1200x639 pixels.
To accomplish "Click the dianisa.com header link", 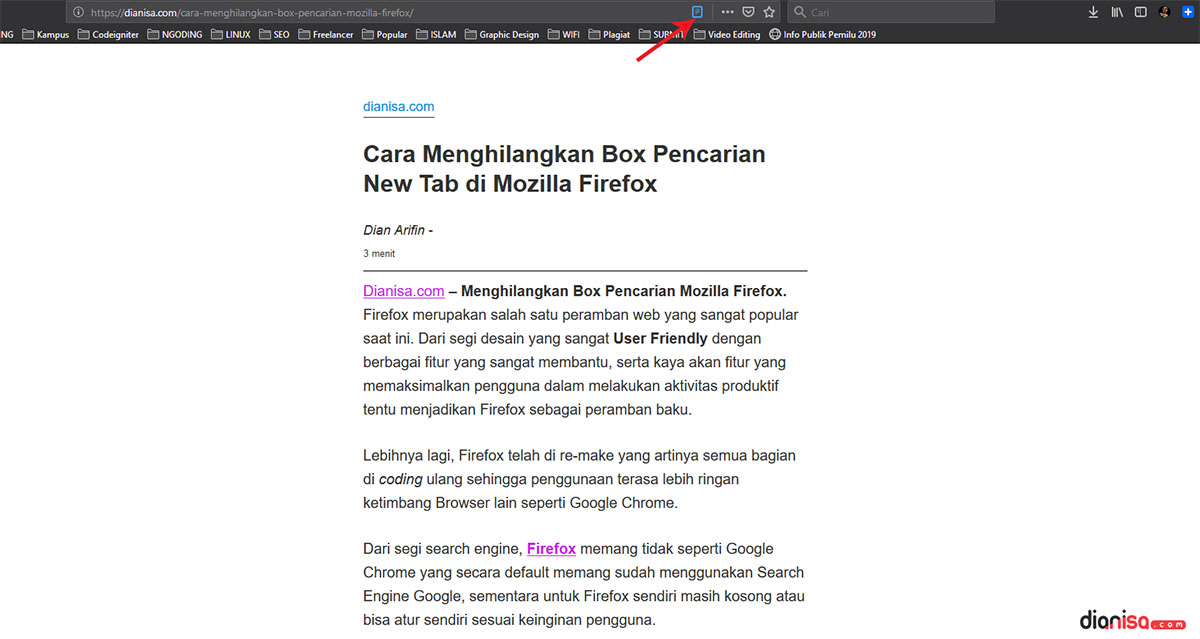I will point(398,107).
